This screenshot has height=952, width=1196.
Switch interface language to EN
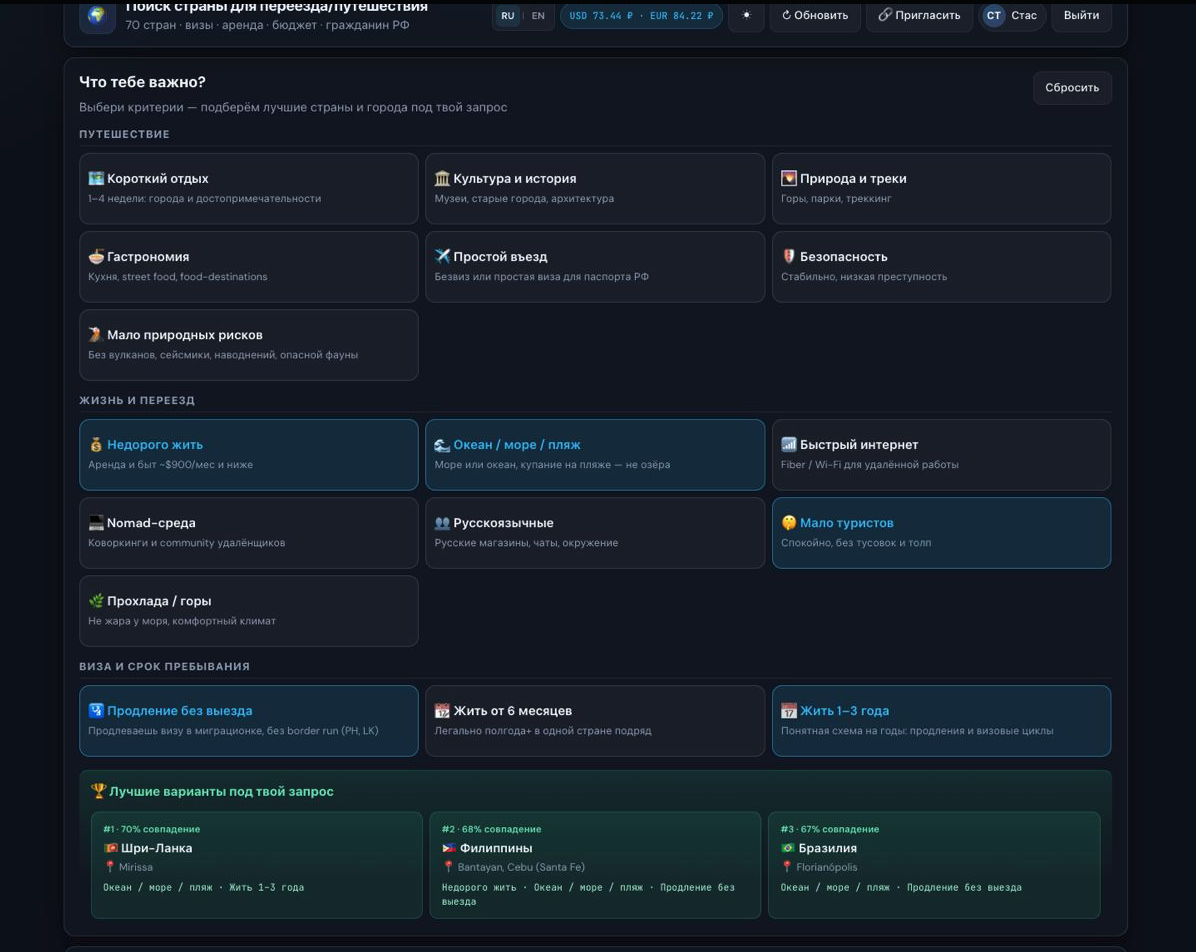coord(539,15)
